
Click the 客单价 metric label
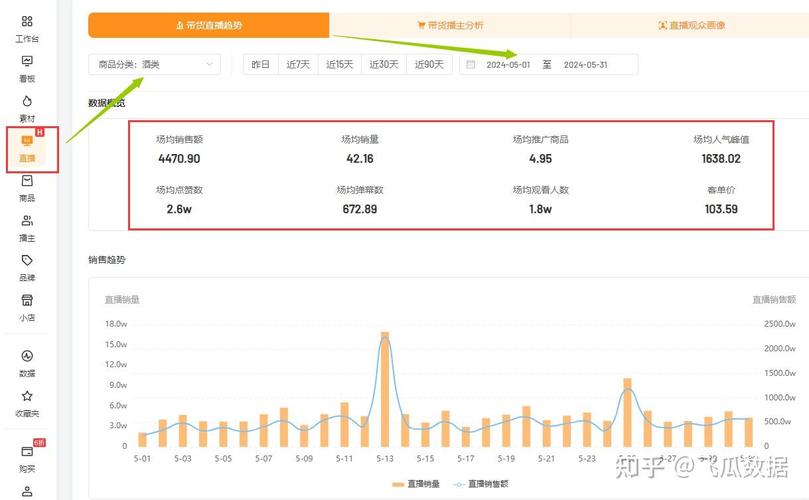click(721, 190)
